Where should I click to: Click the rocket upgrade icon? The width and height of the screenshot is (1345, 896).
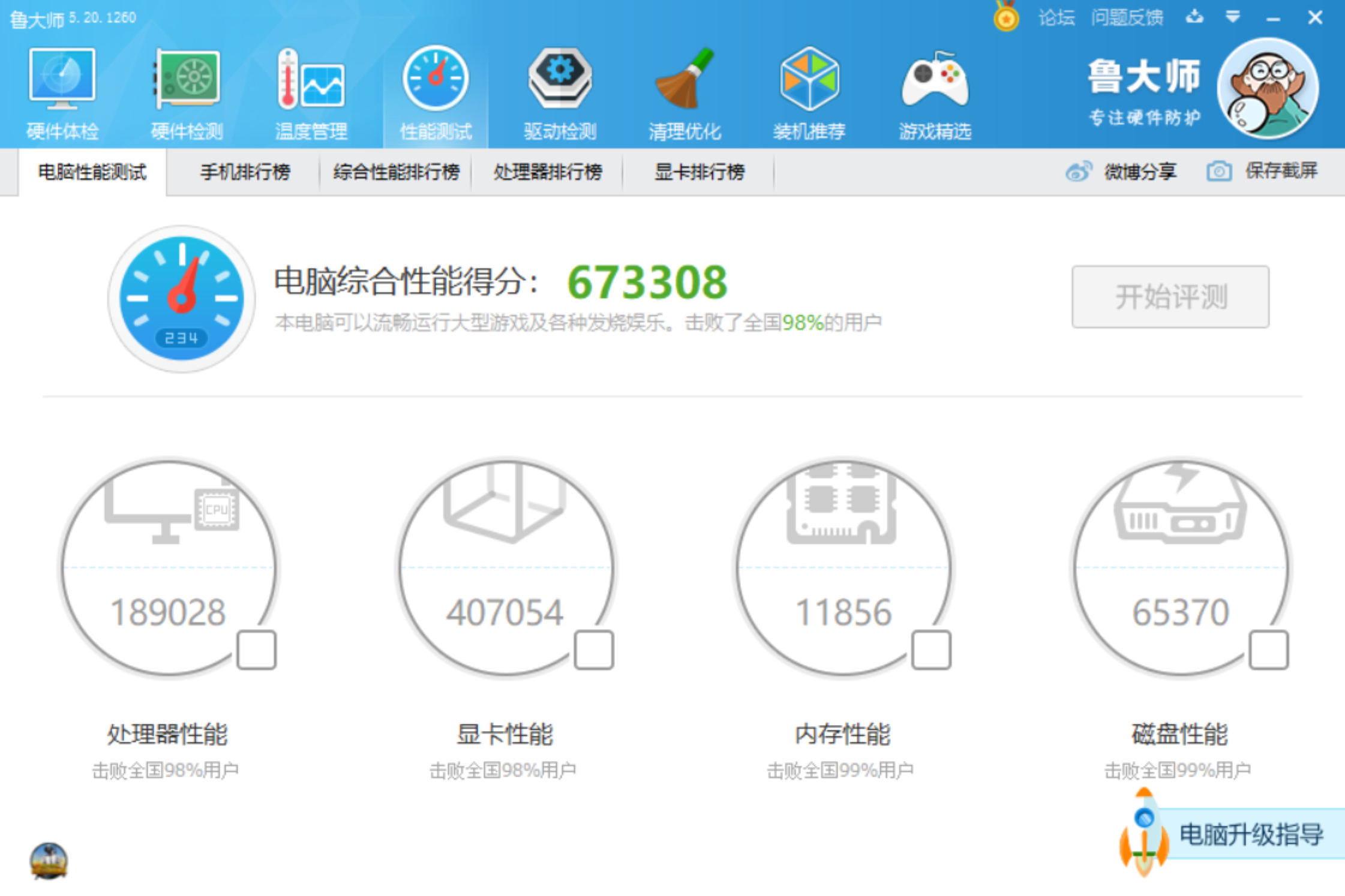(1145, 832)
